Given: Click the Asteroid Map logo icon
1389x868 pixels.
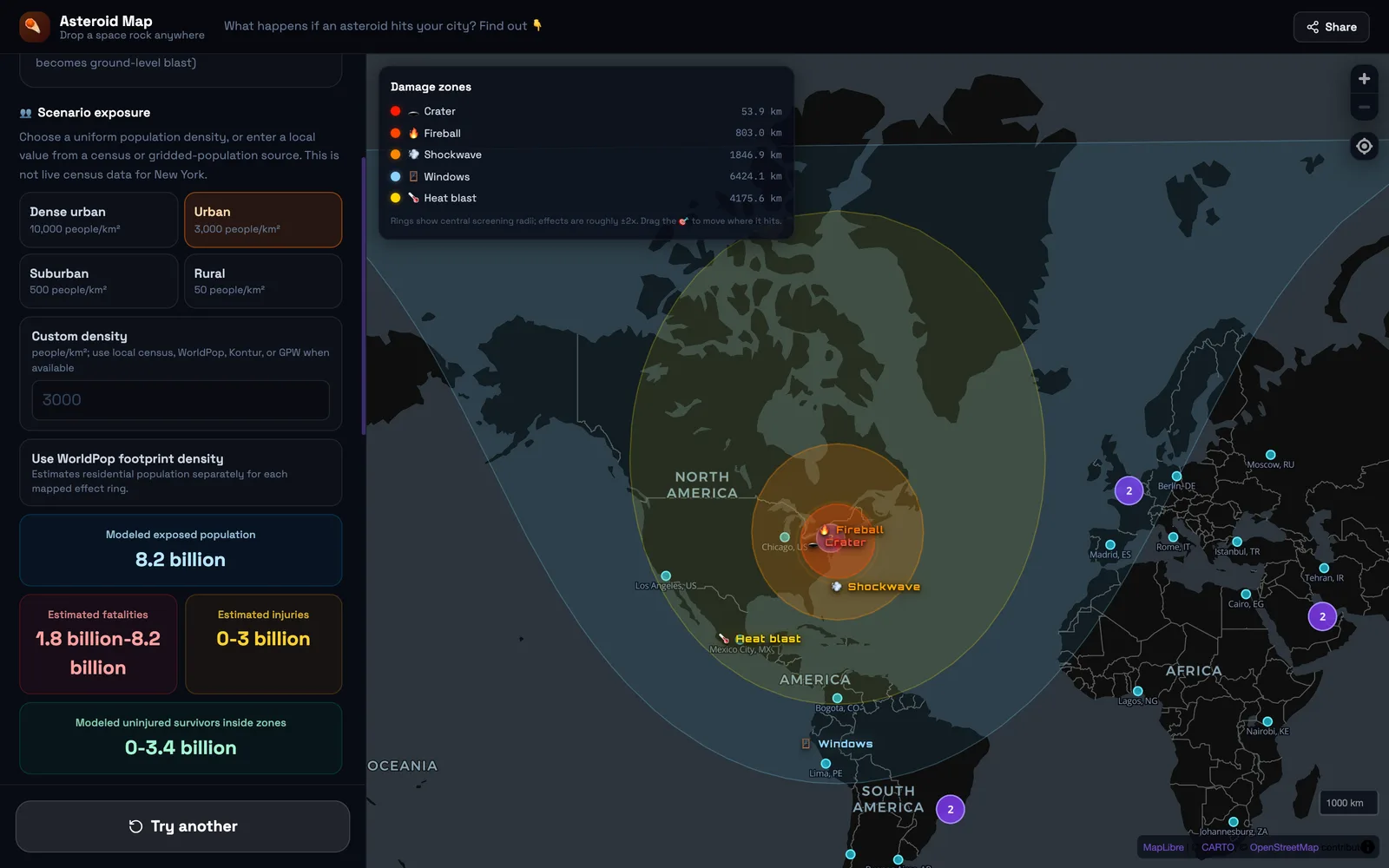Looking at the screenshot, I should tap(35, 27).
